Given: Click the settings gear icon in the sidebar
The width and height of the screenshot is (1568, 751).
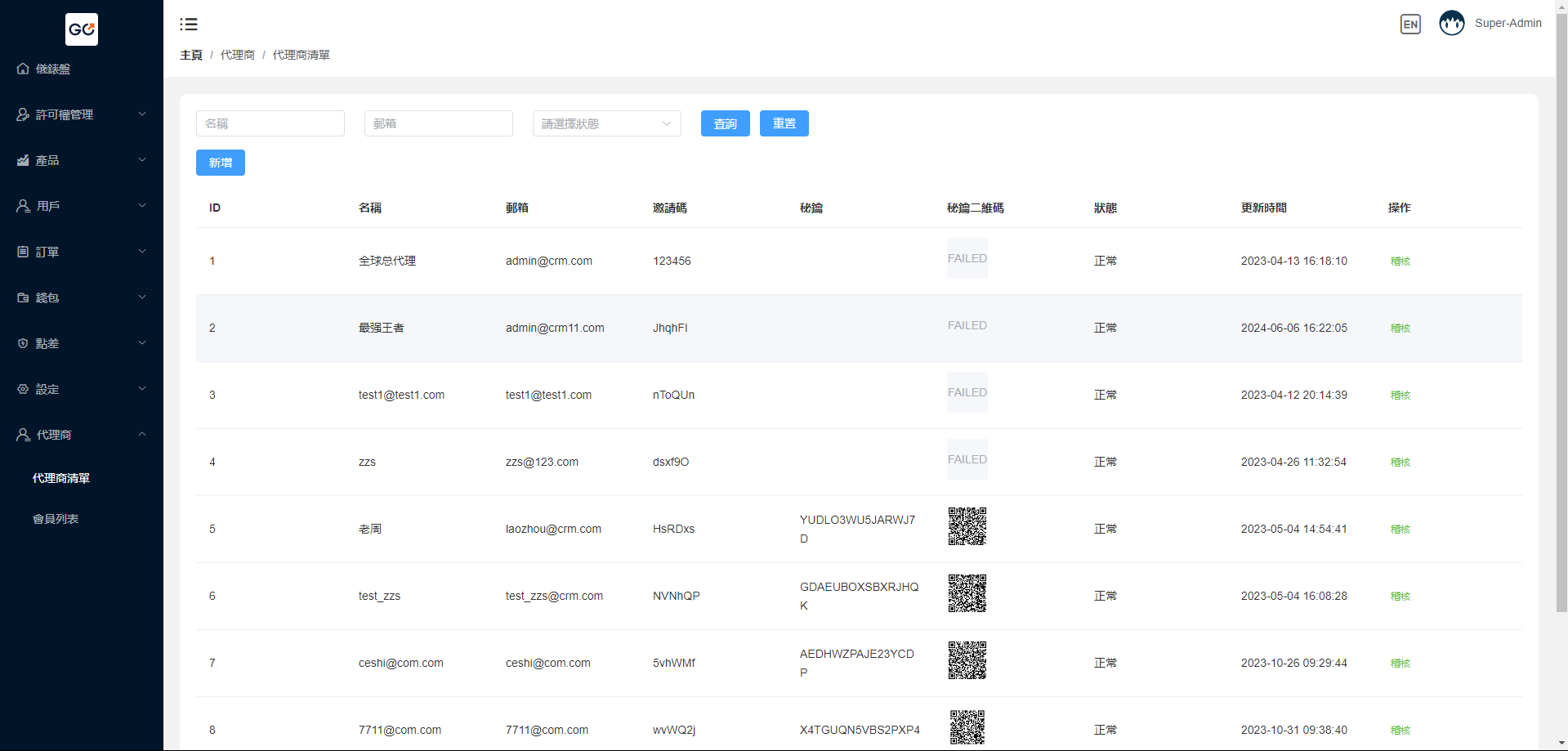Looking at the screenshot, I should pyautogui.click(x=23, y=389).
